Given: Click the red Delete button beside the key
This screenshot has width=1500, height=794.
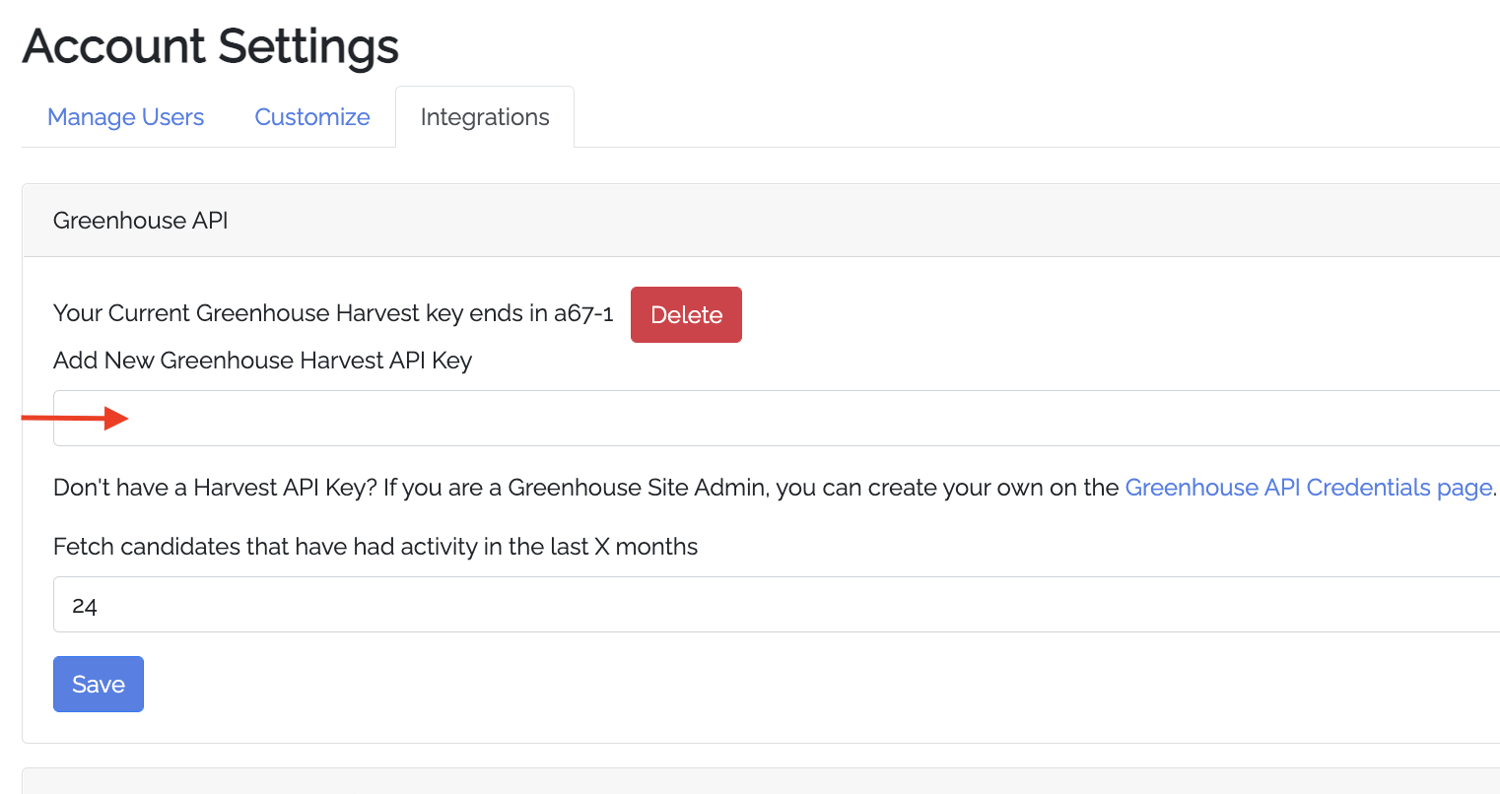Looking at the screenshot, I should 685,314.
